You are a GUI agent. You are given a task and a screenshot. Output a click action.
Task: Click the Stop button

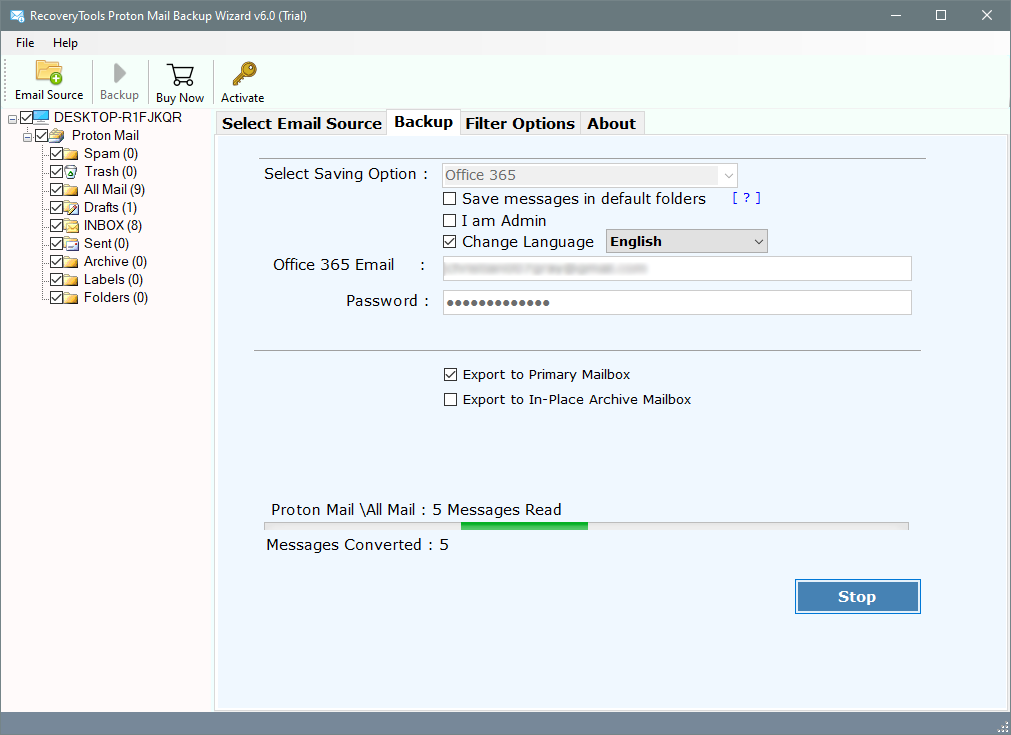[x=858, y=596]
